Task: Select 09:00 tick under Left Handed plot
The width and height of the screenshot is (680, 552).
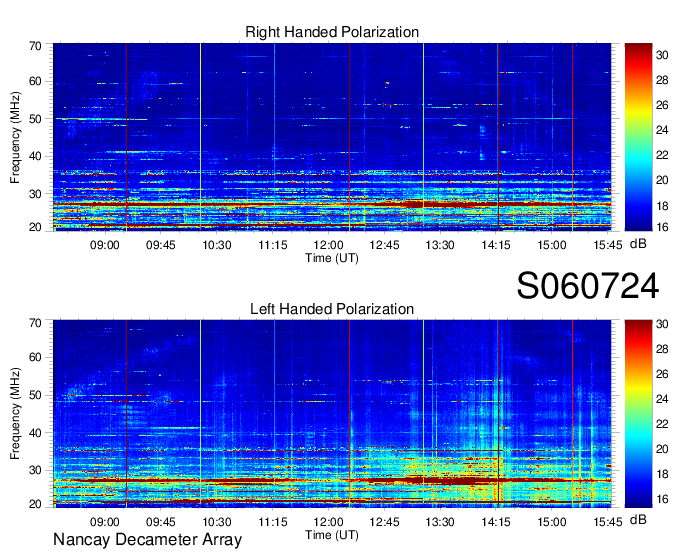Action: click(x=105, y=522)
